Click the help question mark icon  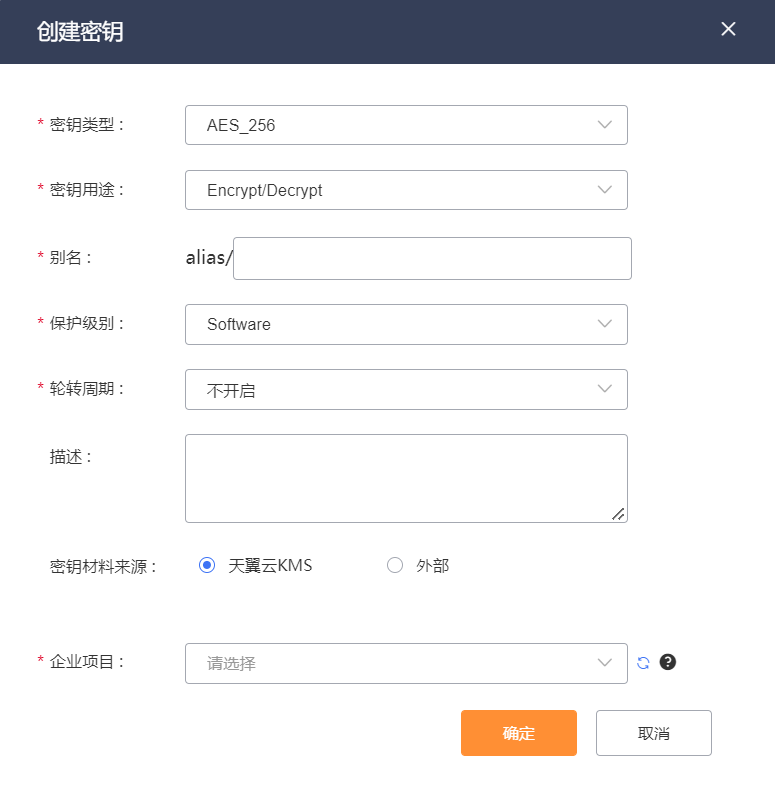668,662
